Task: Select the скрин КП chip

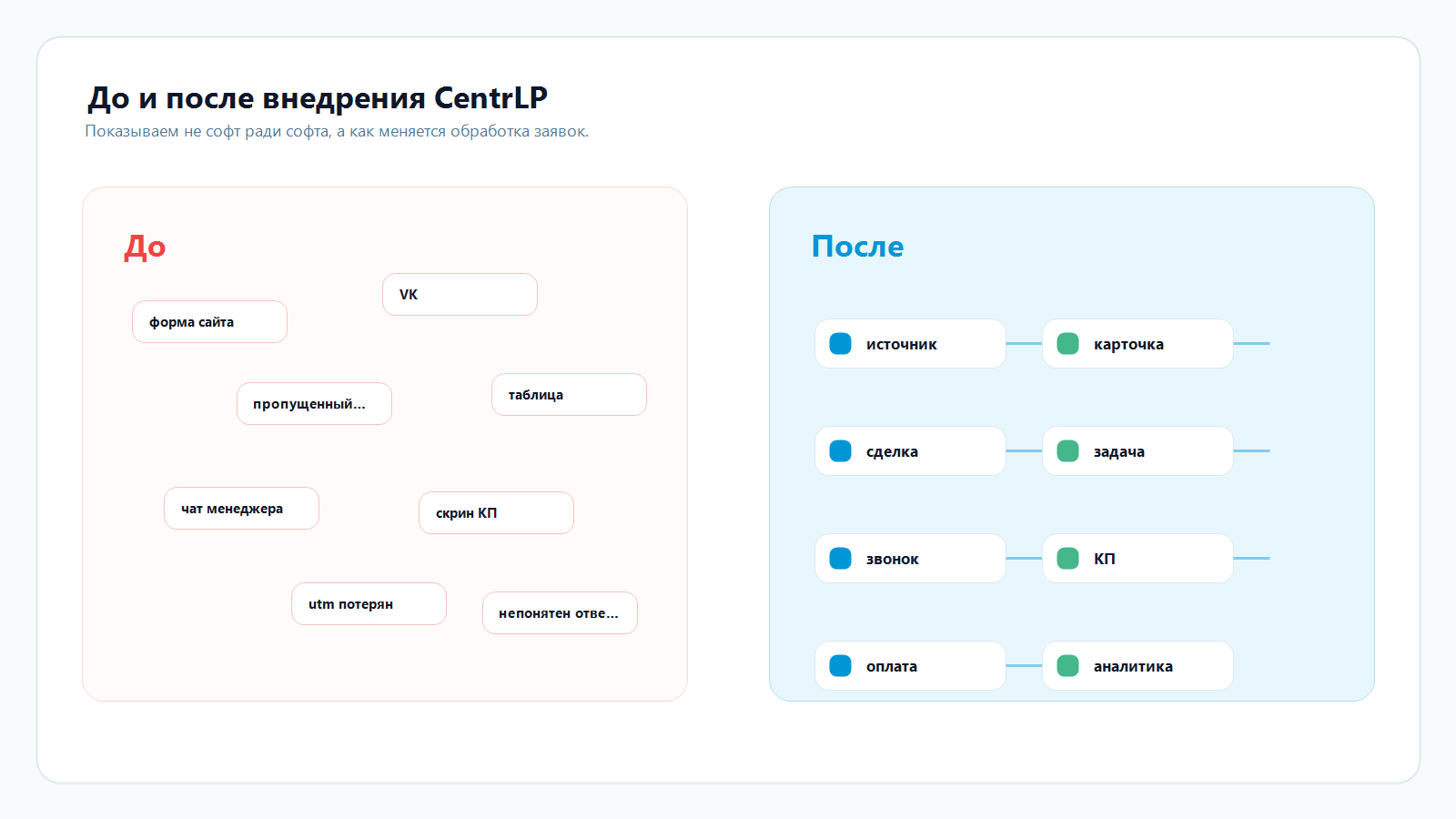Action: pyautogui.click(x=496, y=513)
